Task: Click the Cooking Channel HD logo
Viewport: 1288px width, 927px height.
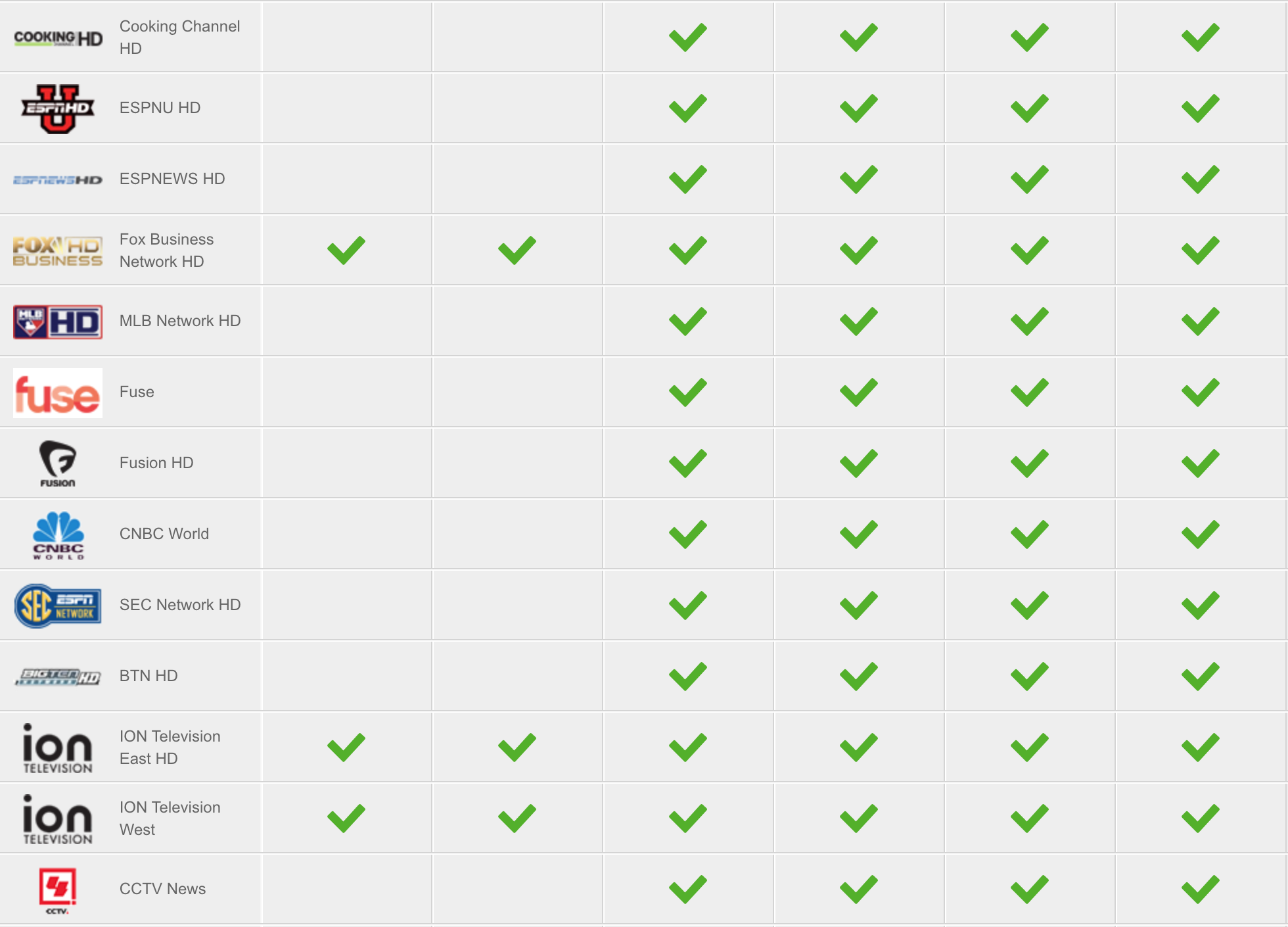Action: tap(58, 38)
